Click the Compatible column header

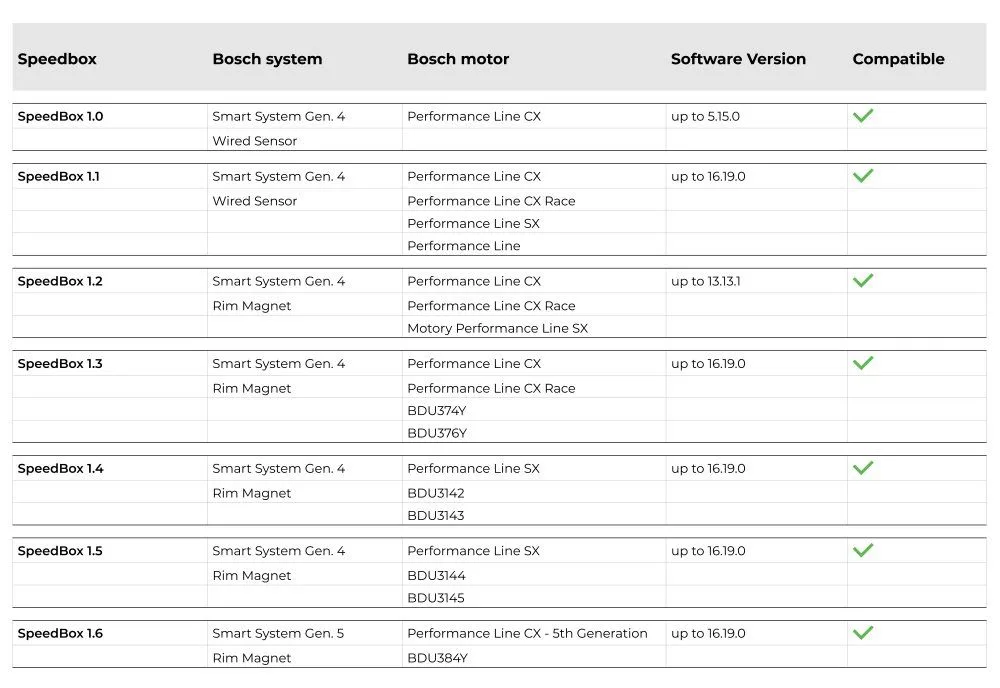coord(898,59)
